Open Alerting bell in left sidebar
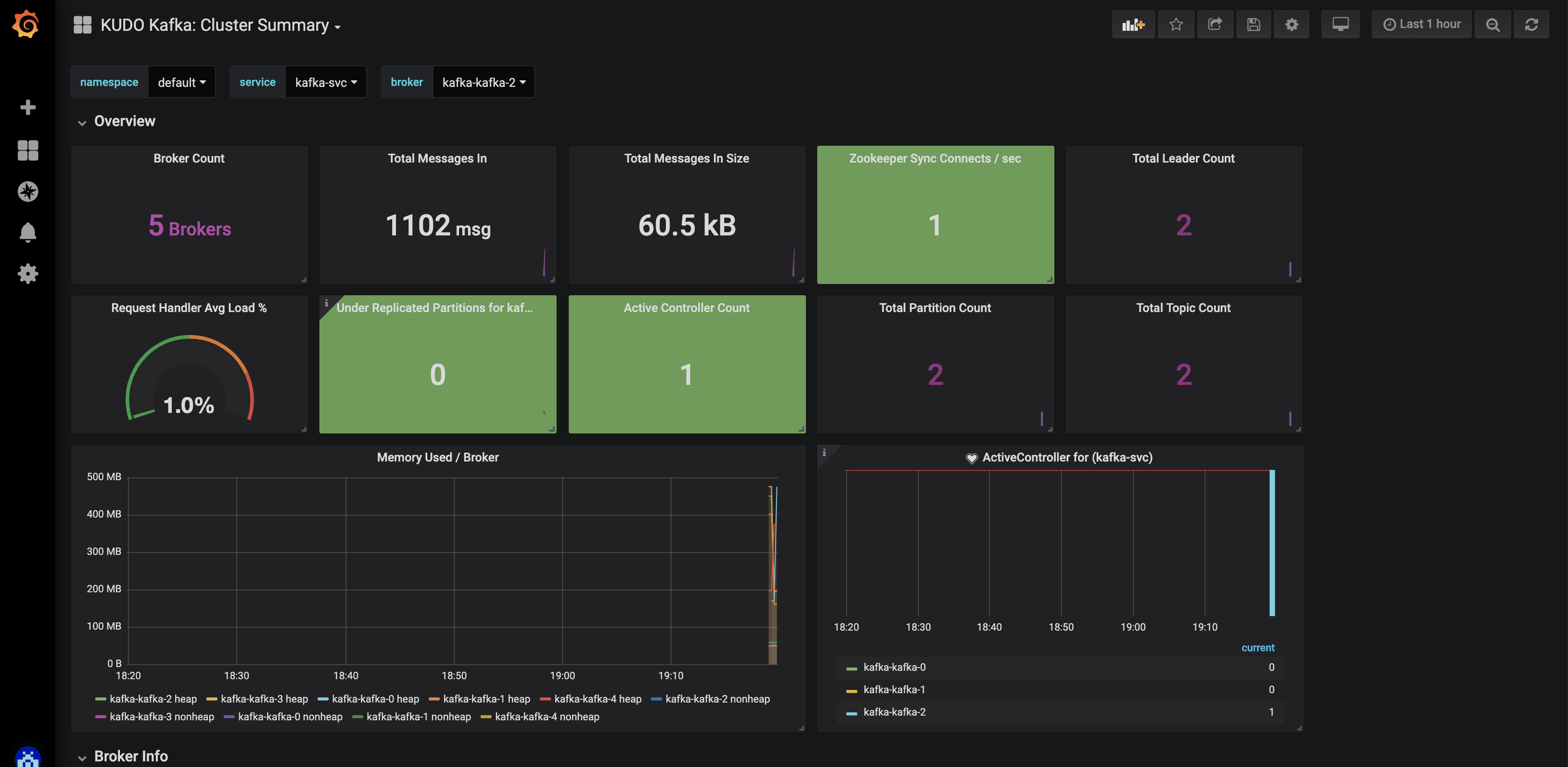The height and width of the screenshot is (767, 1568). coord(28,233)
